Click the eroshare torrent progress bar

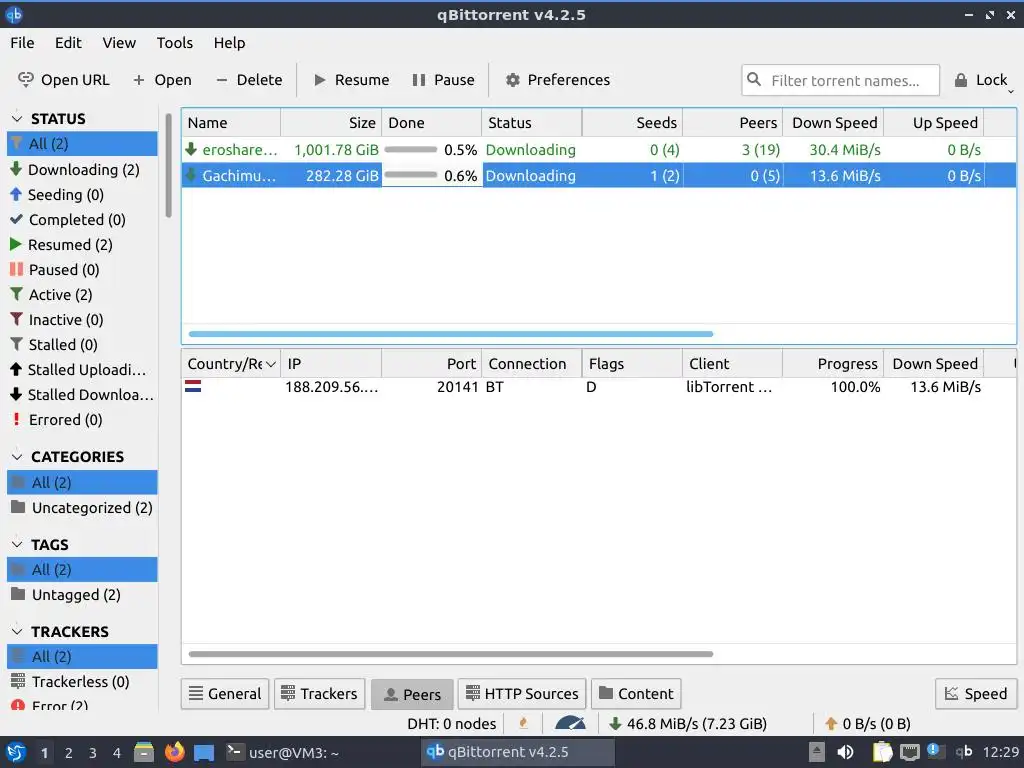411,149
